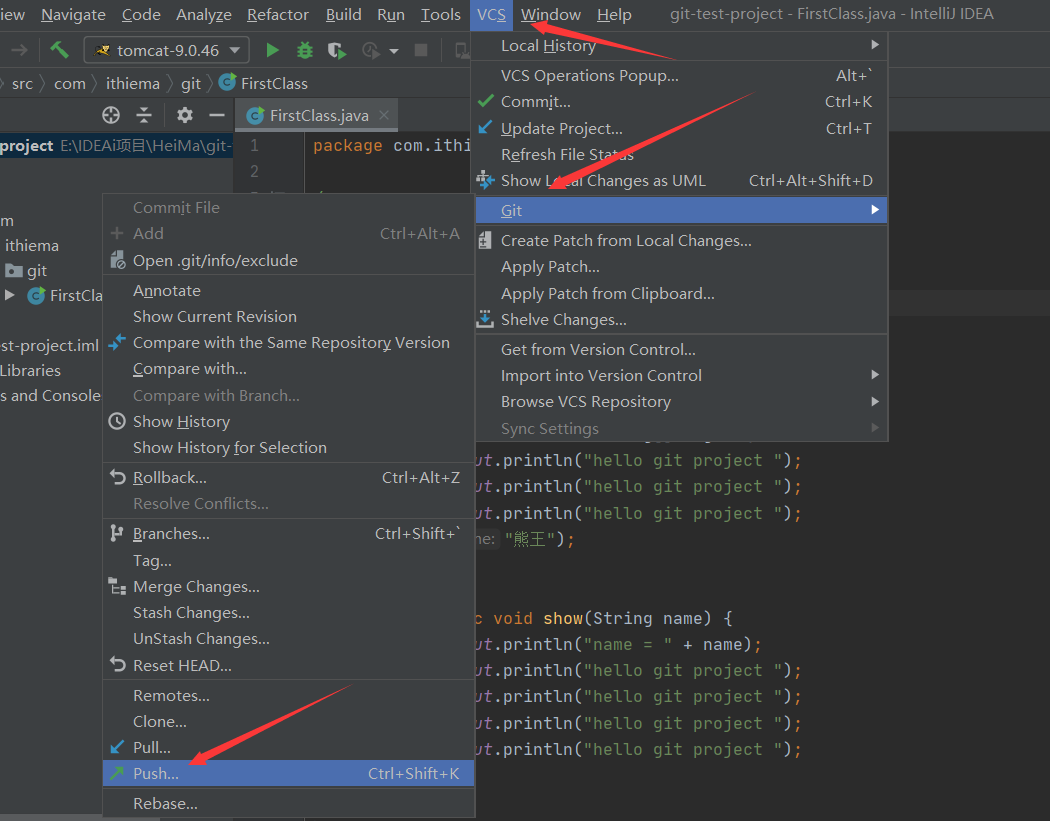This screenshot has width=1050, height=821.
Task: Open the Analyze menu
Action: click(204, 15)
